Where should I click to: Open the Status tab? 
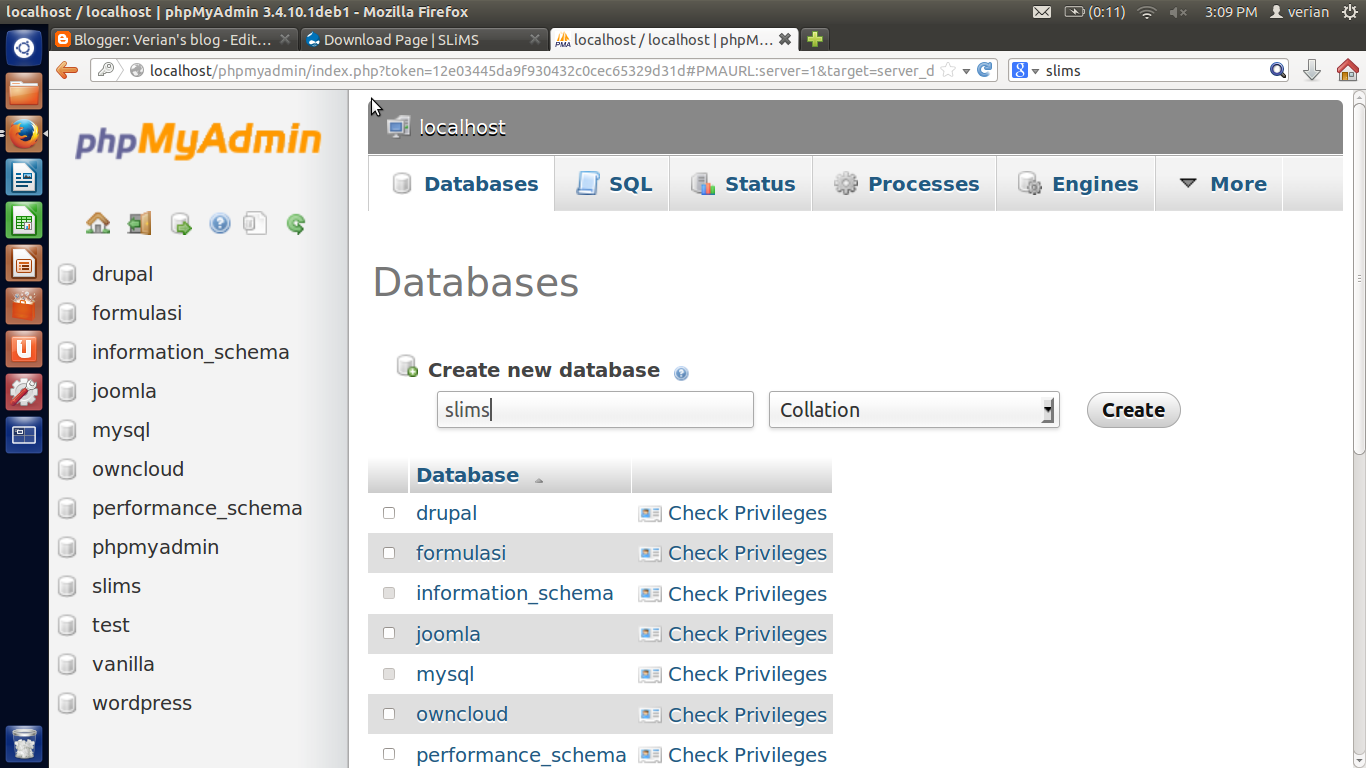[741, 184]
